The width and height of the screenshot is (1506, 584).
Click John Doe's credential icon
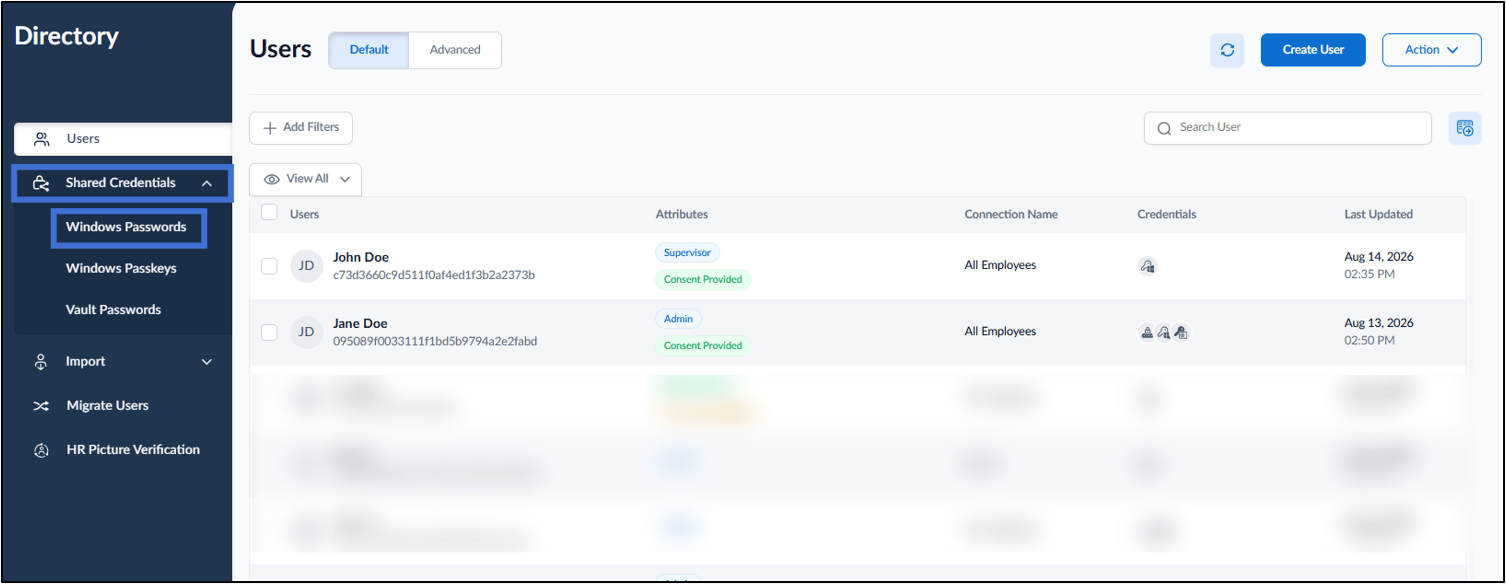coord(1147,266)
